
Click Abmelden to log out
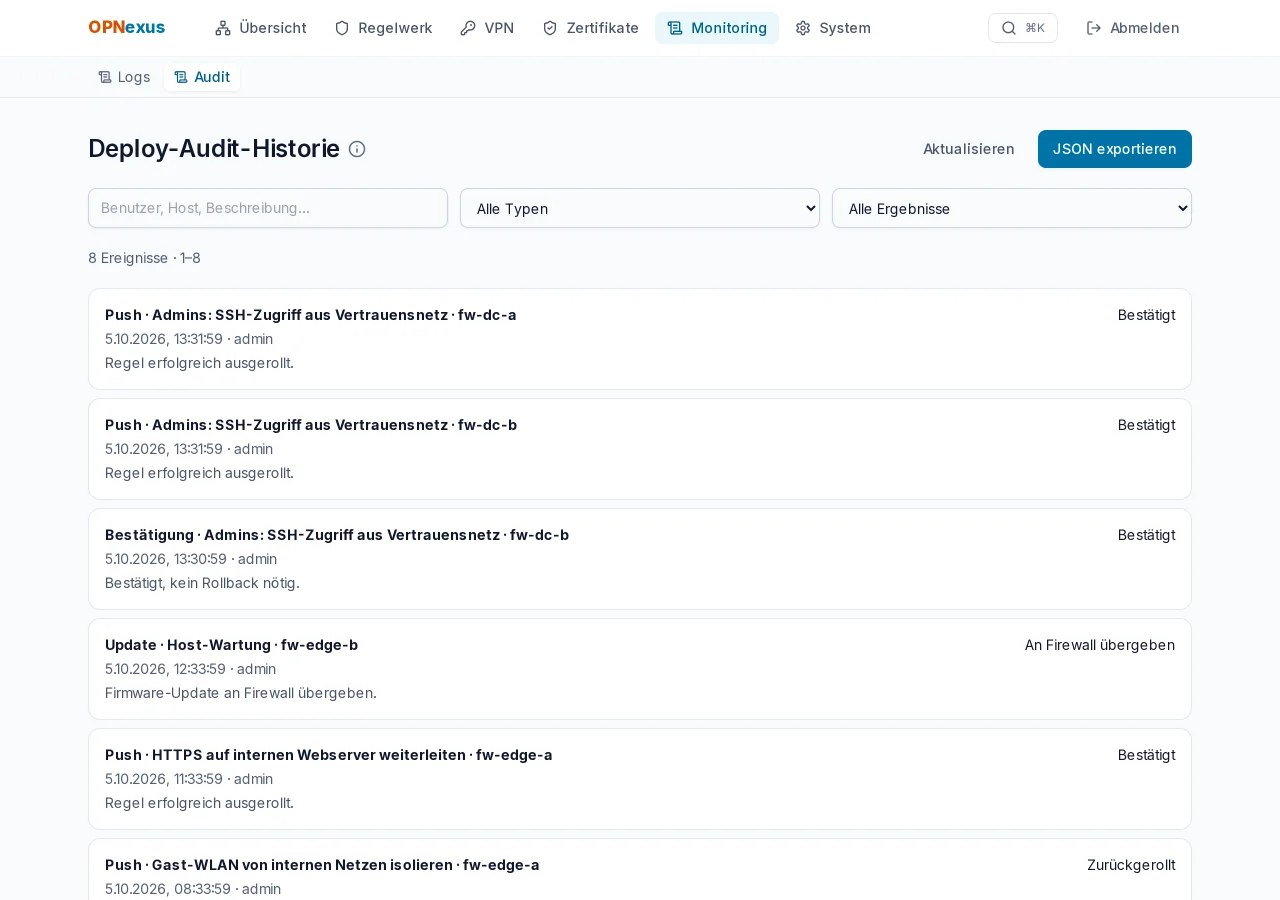click(1133, 28)
